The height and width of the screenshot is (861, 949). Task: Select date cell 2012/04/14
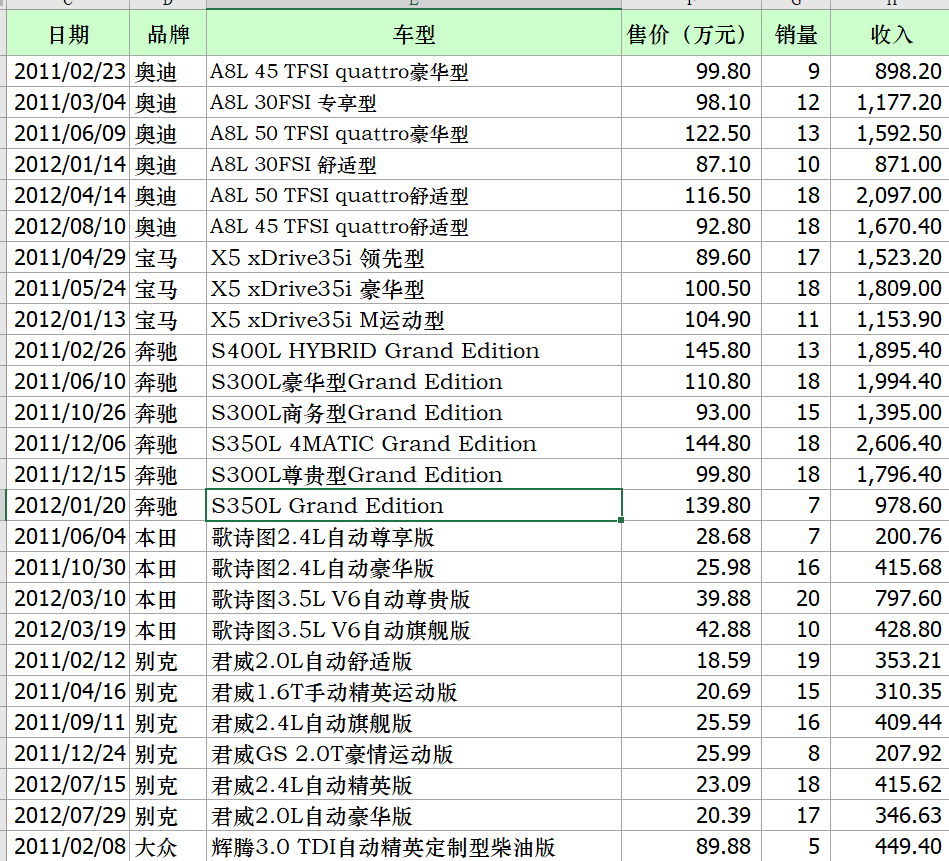[68, 195]
